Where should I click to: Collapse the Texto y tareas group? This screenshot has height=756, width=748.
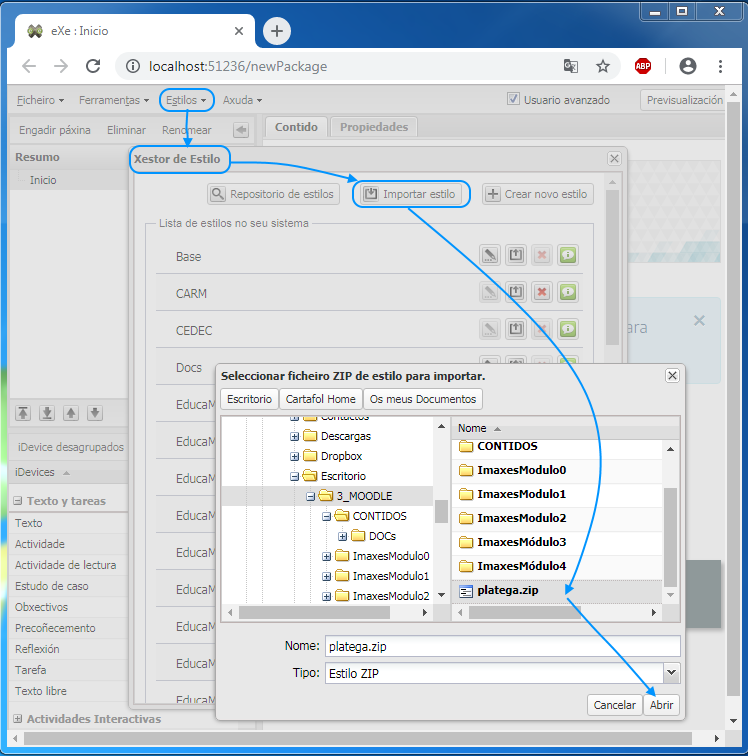click(18, 501)
